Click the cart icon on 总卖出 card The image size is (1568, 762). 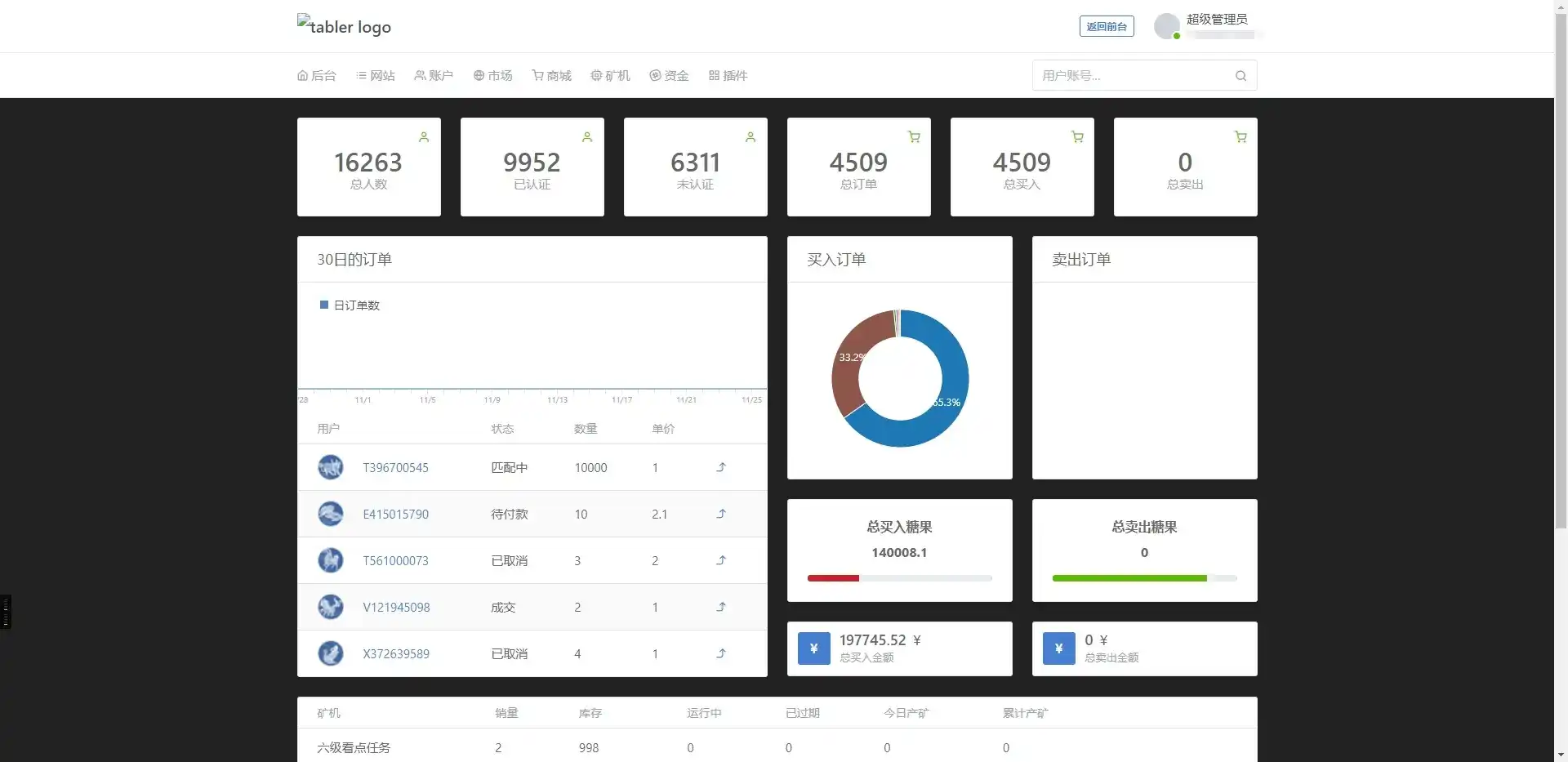pos(1241,137)
